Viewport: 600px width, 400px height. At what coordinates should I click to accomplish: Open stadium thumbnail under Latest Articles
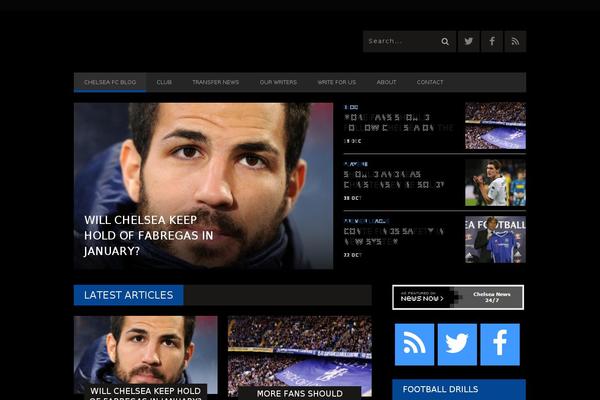pyautogui.click(x=300, y=351)
